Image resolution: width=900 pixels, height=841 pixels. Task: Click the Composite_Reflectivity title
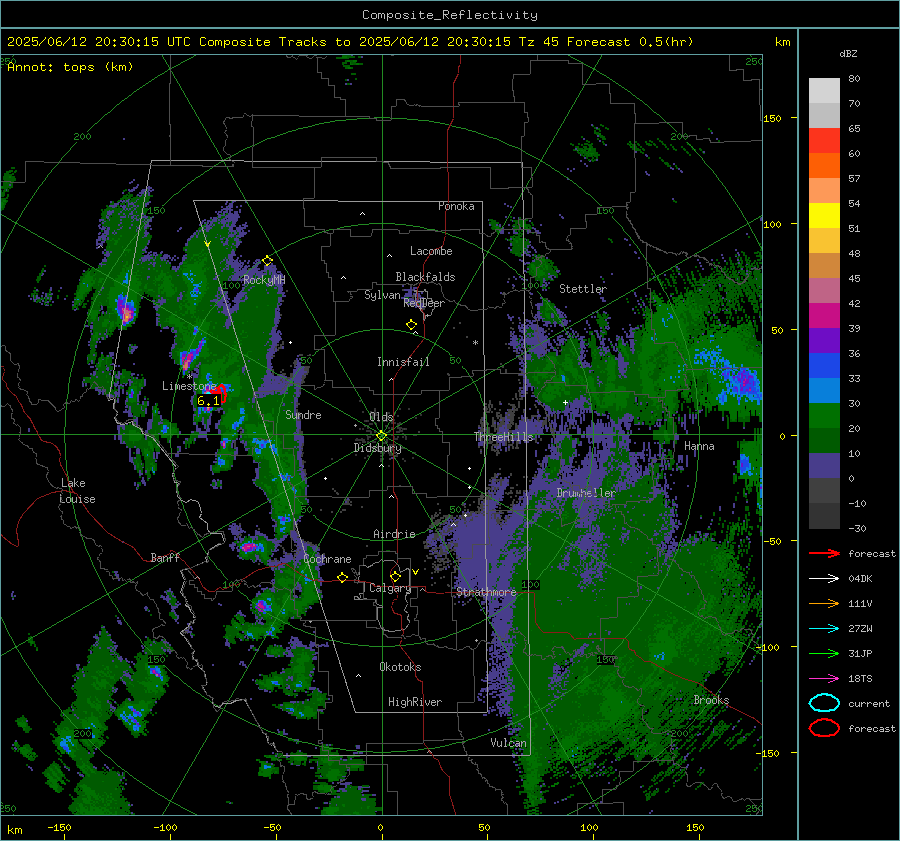point(449,15)
